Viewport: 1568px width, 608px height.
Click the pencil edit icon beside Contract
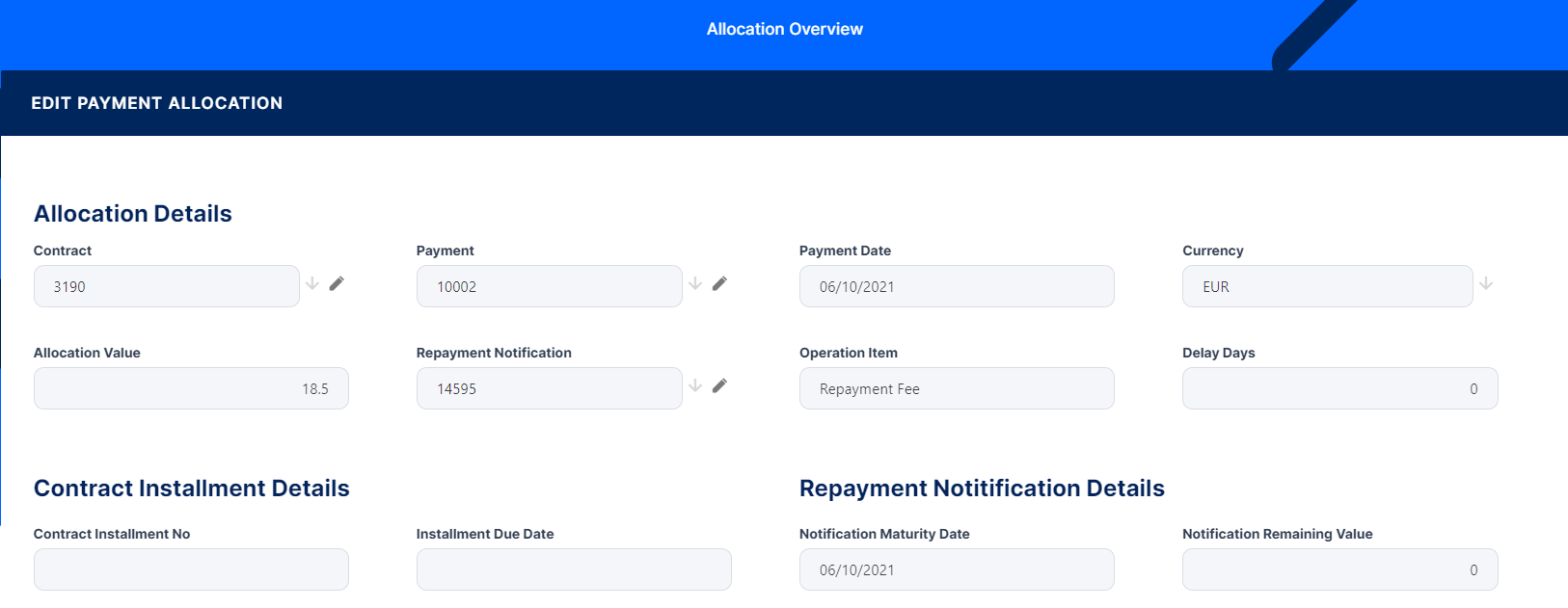pos(337,283)
